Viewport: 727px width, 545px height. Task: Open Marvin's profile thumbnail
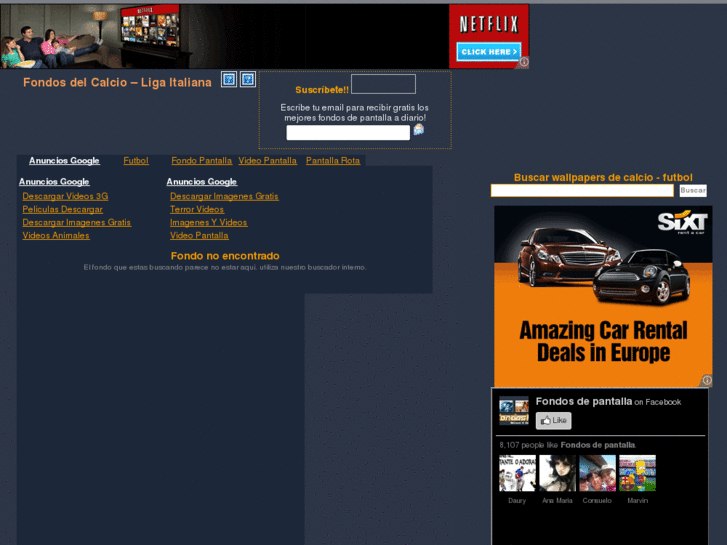[637, 474]
